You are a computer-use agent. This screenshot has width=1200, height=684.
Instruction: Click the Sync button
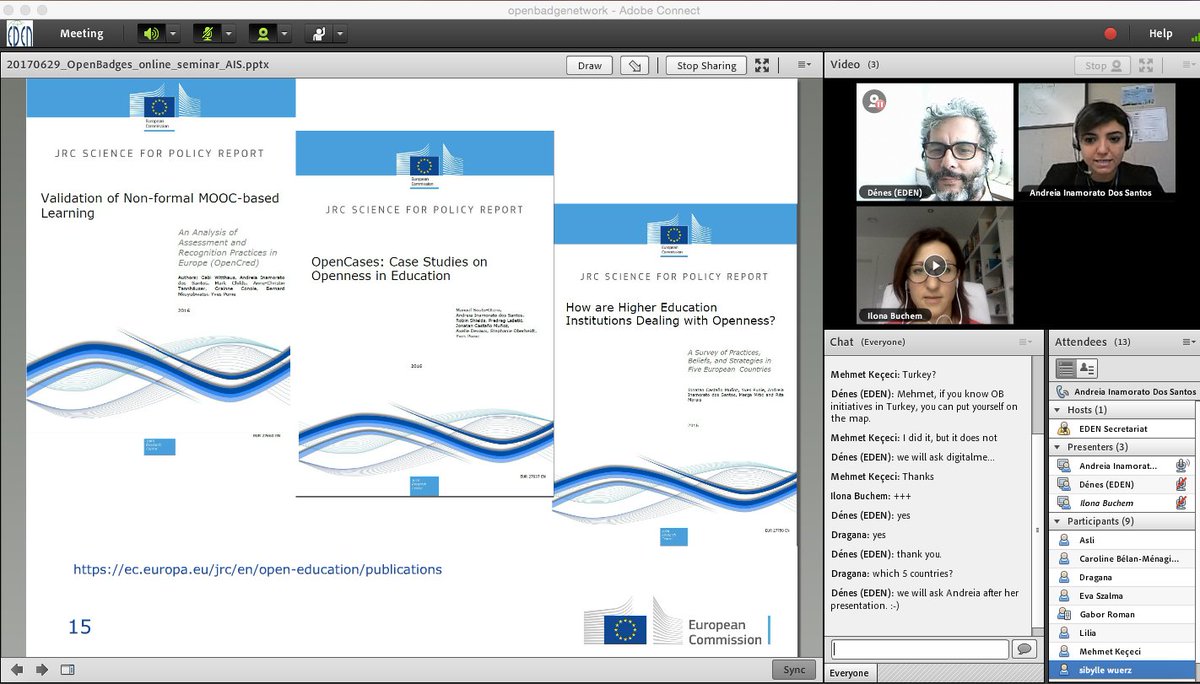(794, 670)
